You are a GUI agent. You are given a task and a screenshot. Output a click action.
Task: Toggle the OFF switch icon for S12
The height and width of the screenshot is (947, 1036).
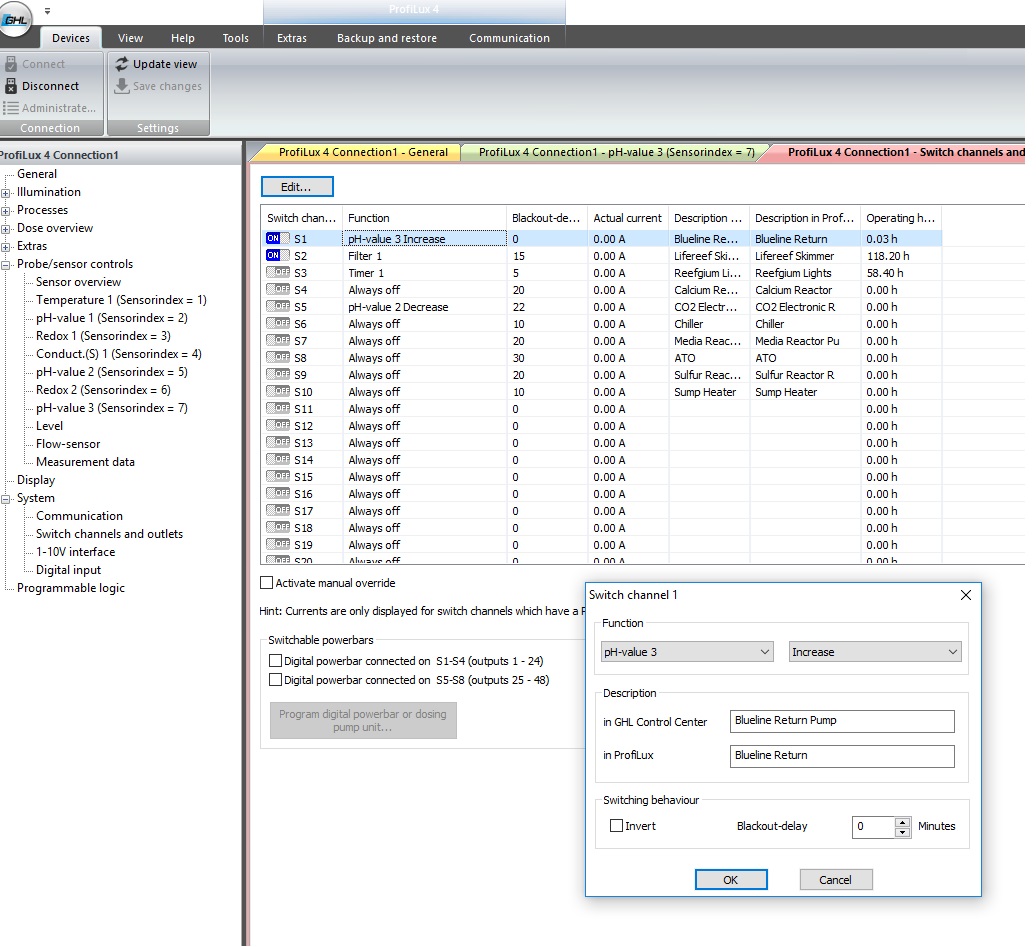coord(278,426)
